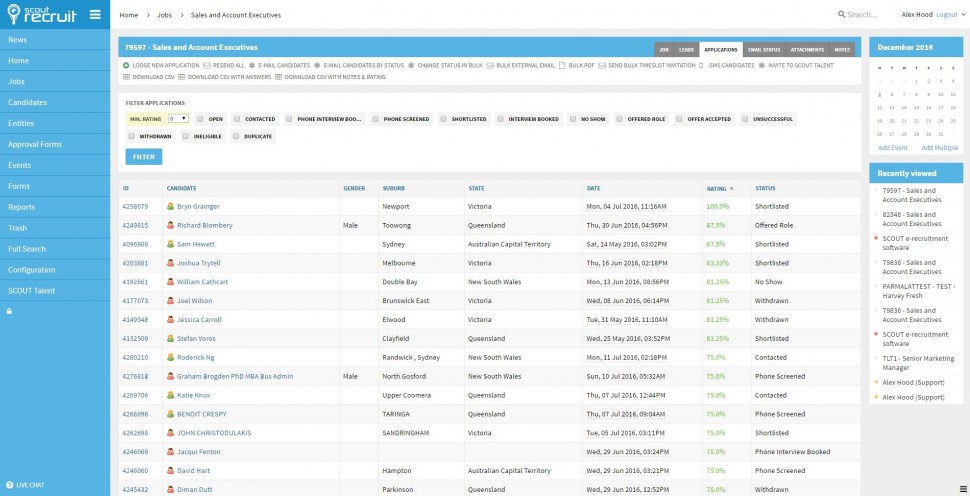This screenshot has height=496, width=970.
Task: Click the menu icon at the bottom-right corner
Action: [963, 490]
